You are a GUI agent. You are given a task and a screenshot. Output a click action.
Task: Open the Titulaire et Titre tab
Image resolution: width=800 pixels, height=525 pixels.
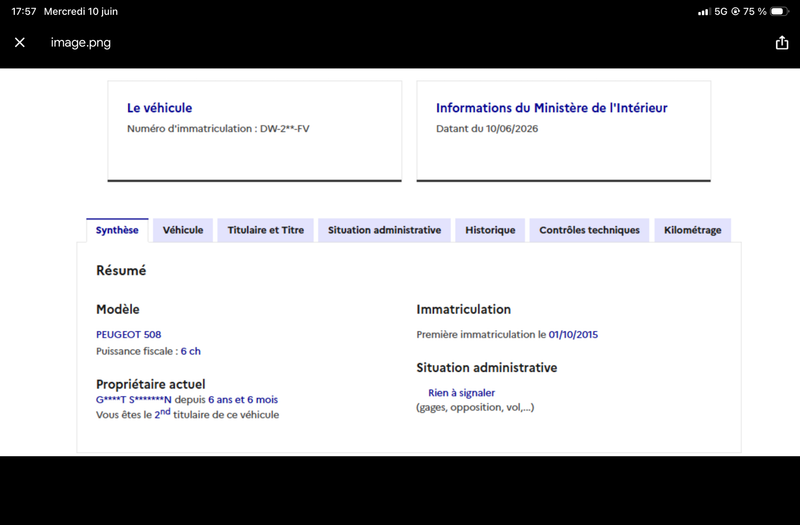(265, 230)
